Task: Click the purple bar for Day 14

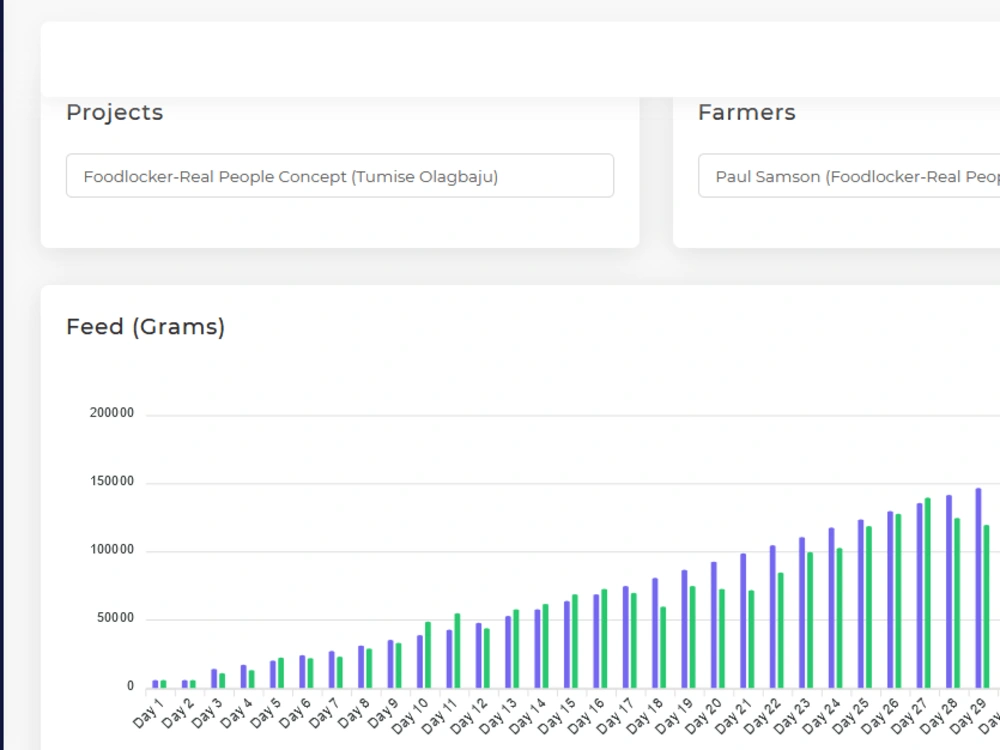Action: coord(538,649)
